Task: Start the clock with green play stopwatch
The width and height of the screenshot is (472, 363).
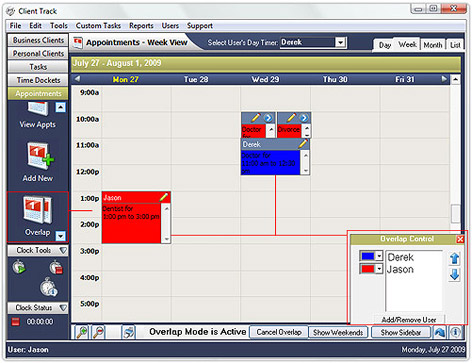Action: pyautogui.click(x=19, y=267)
